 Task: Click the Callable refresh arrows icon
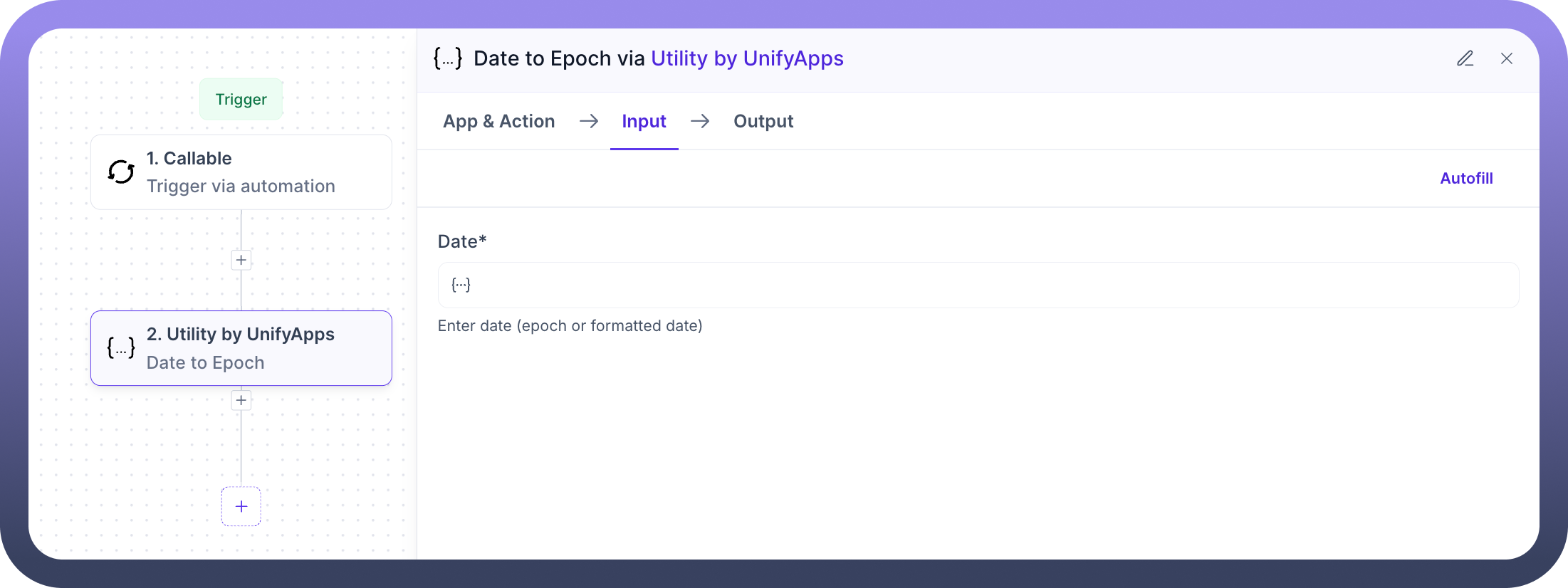click(121, 172)
